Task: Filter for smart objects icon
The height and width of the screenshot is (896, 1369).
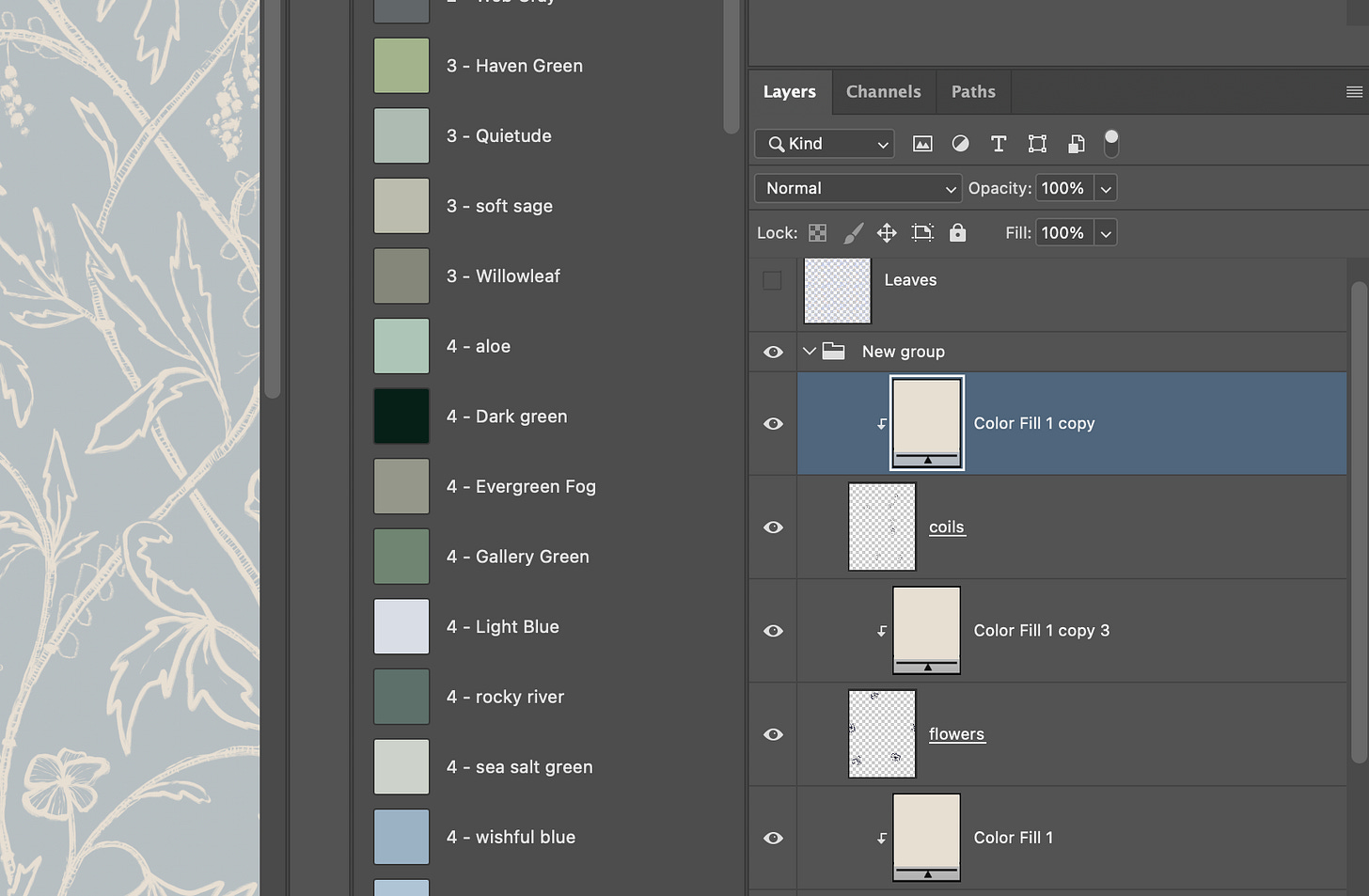Action: 1077,144
